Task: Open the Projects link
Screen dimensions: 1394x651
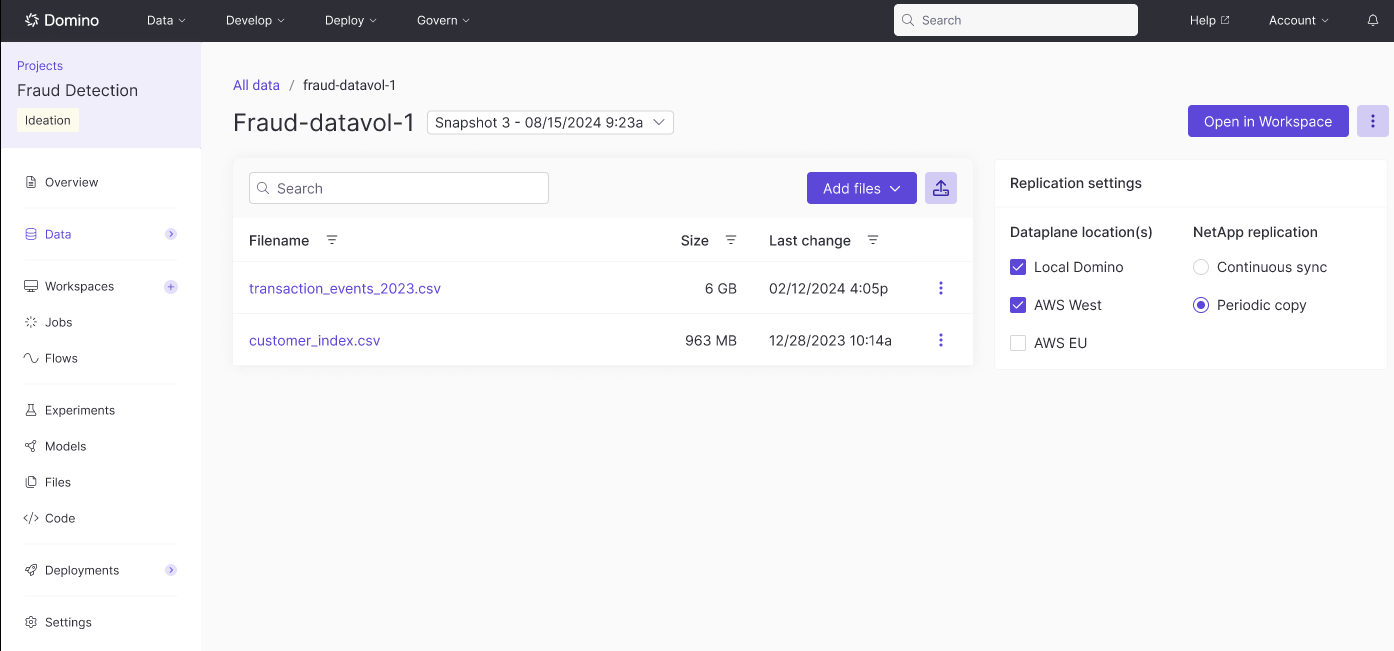Action: point(40,66)
